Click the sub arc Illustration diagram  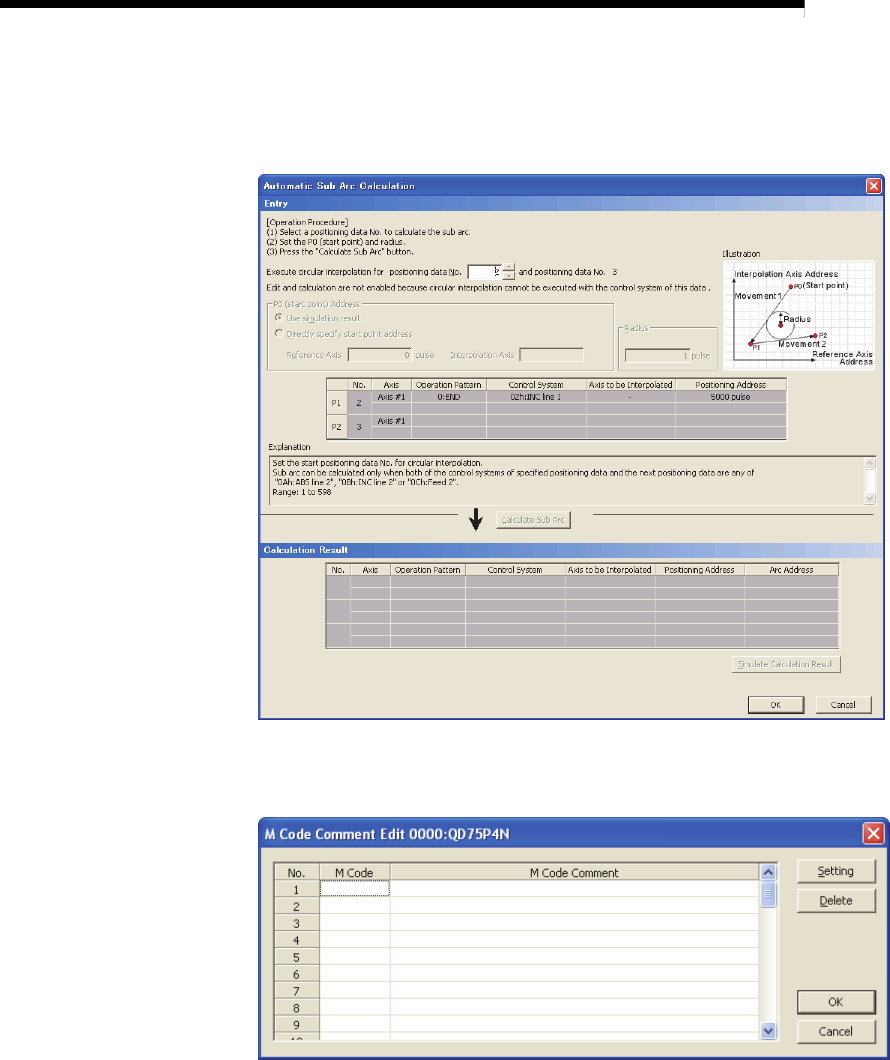point(799,315)
